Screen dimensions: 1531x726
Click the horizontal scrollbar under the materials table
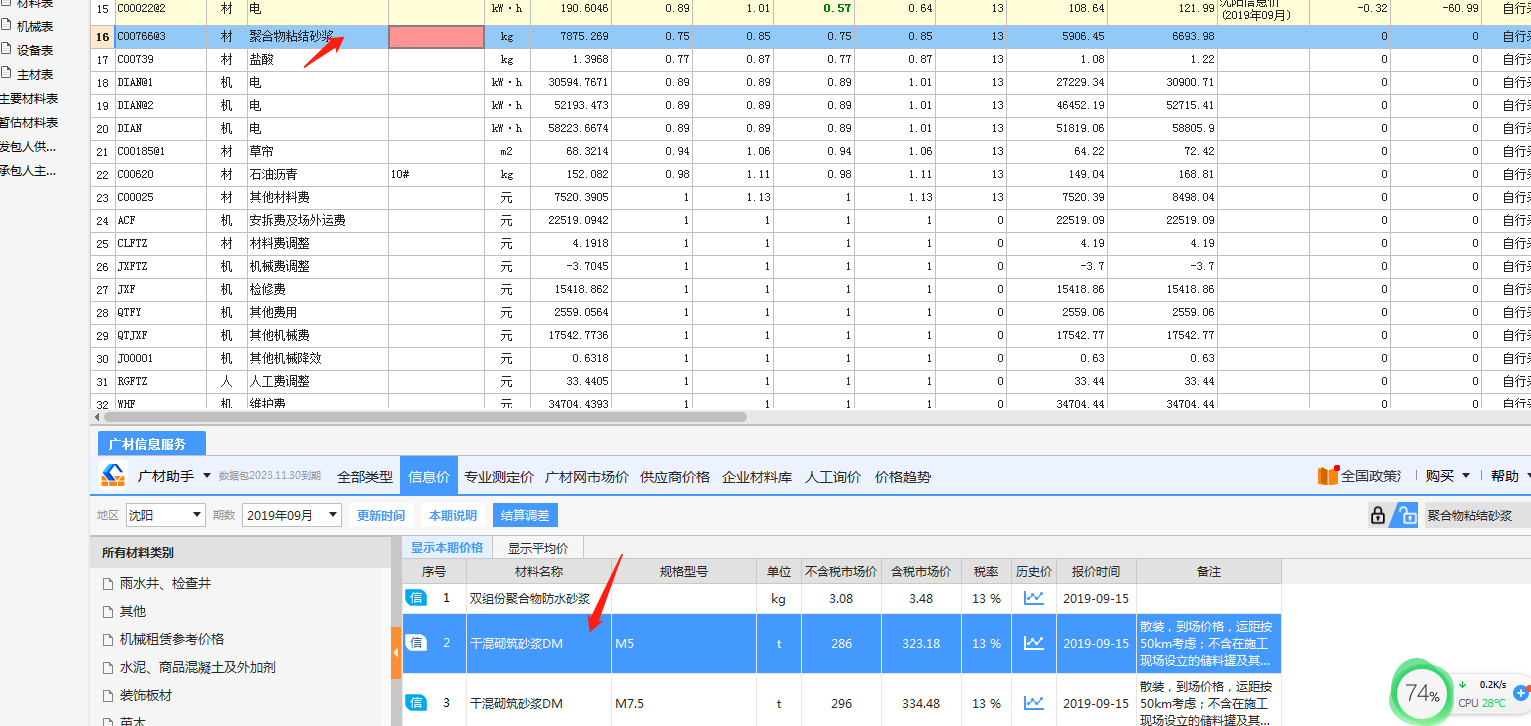(424, 417)
